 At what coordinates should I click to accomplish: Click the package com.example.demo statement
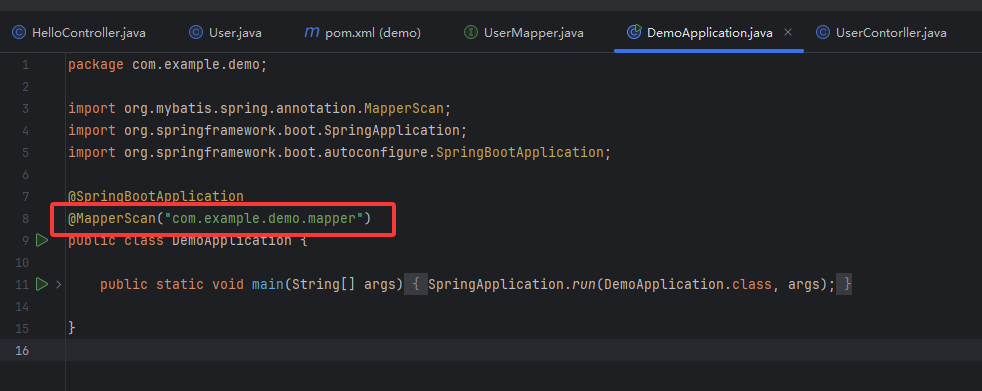click(x=167, y=65)
